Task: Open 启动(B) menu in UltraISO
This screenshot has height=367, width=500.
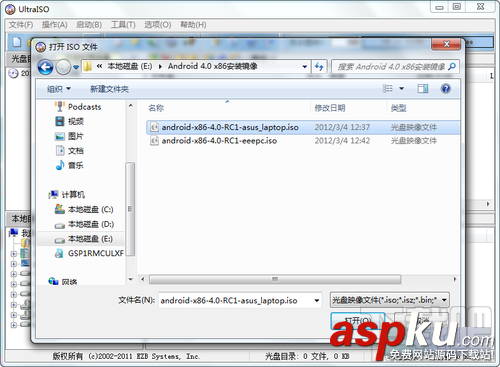Action: pyautogui.click(x=89, y=25)
